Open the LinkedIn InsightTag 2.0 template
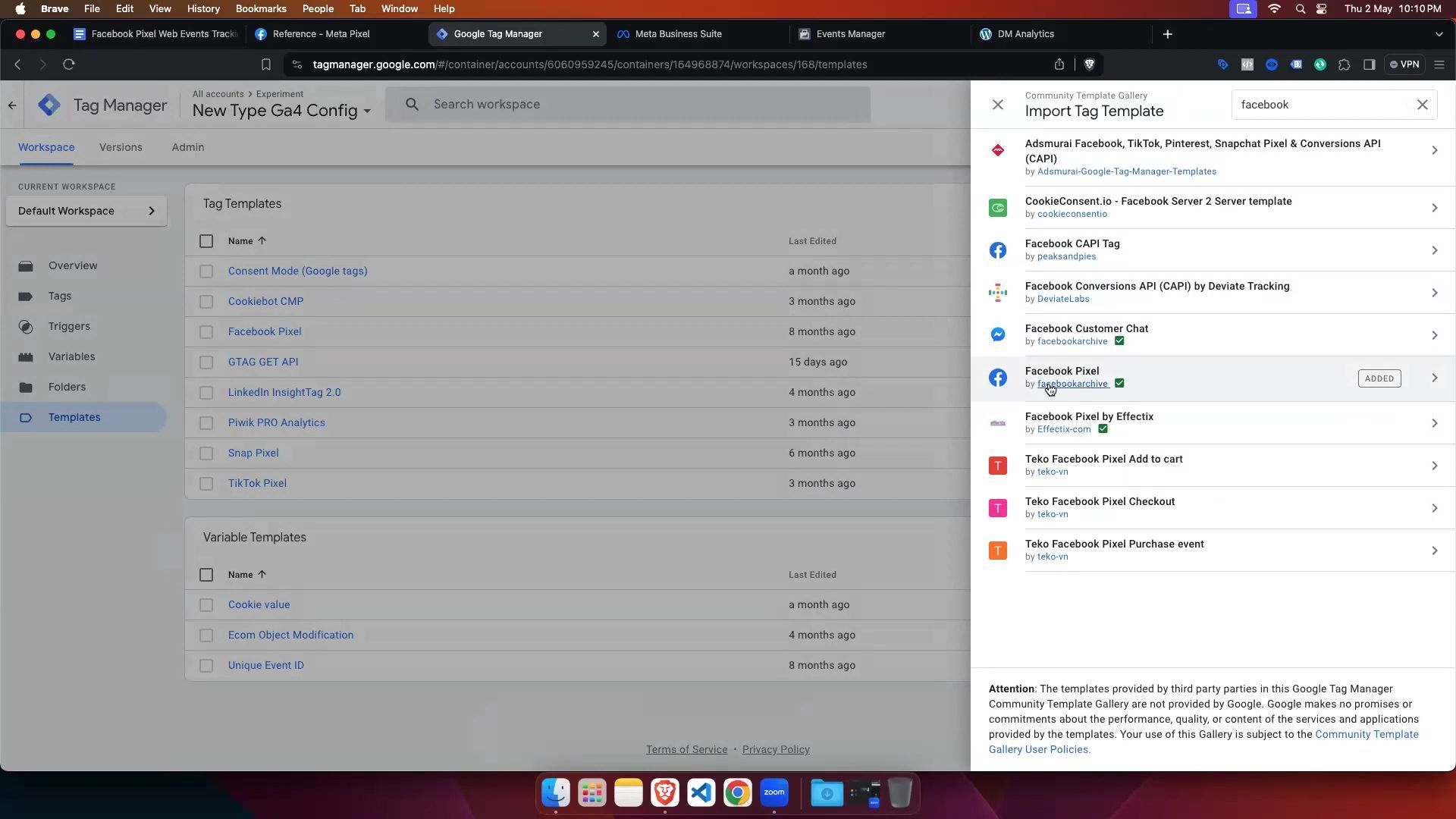 coord(284,392)
